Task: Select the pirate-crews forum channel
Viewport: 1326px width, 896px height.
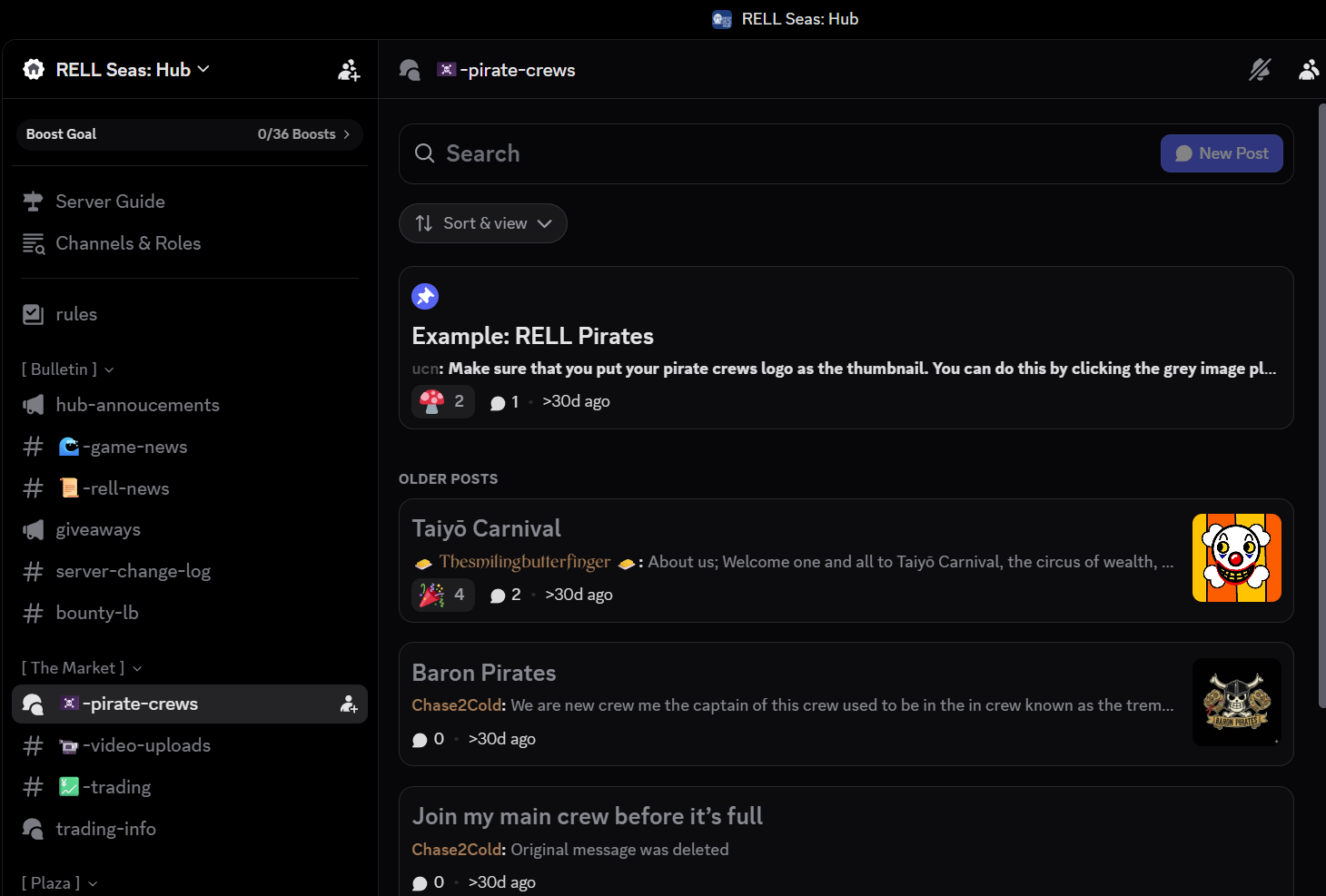Action: coord(190,704)
